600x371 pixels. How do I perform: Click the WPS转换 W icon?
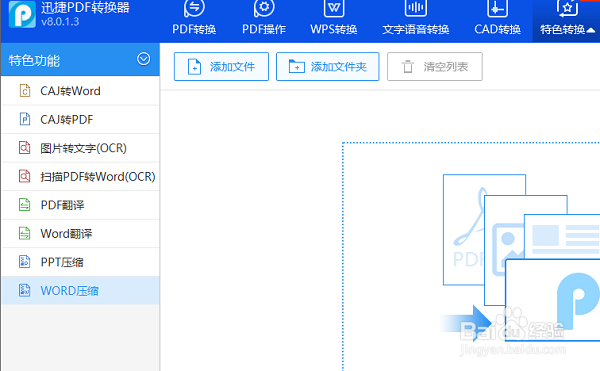tap(334, 8)
